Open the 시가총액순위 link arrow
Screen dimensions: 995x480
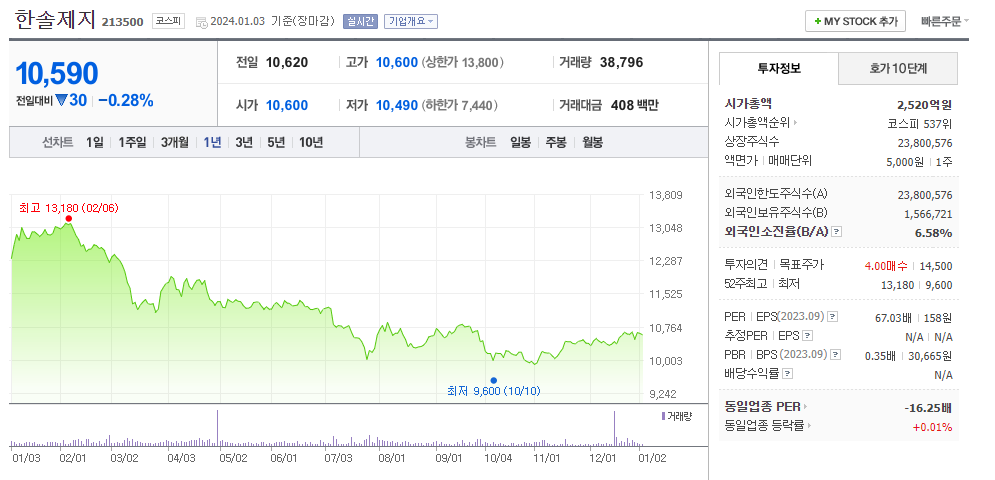pos(795,123)
